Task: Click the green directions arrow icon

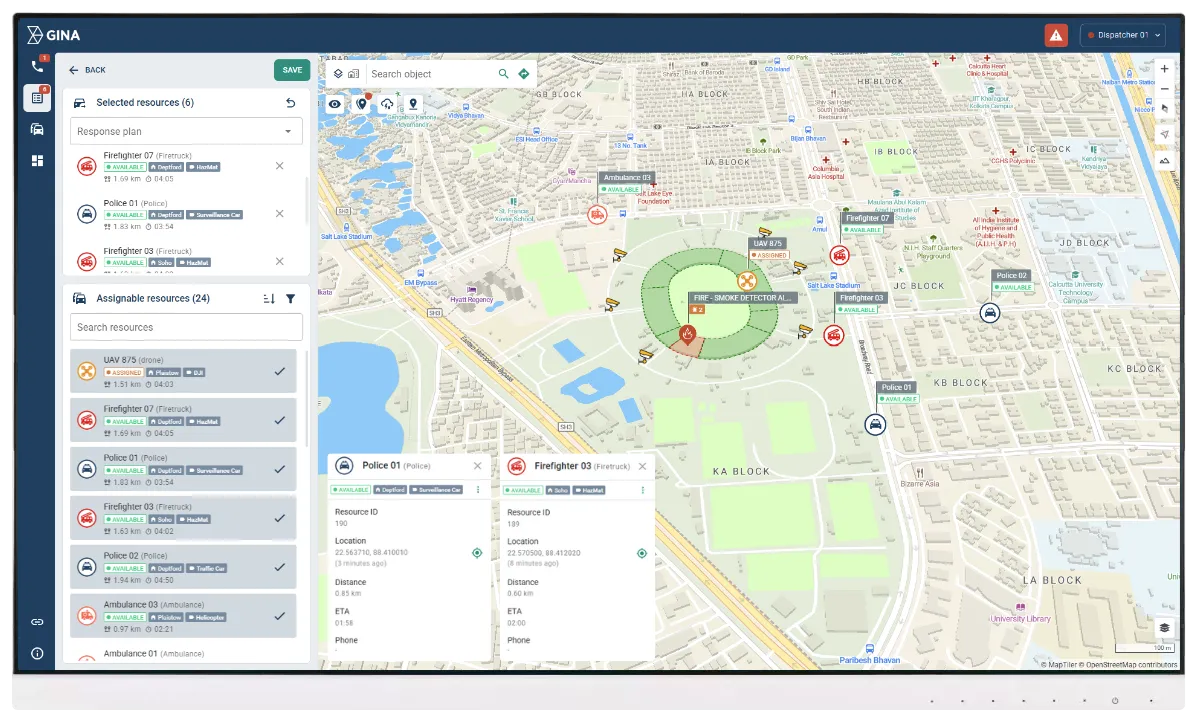Action: click(523, 74)
